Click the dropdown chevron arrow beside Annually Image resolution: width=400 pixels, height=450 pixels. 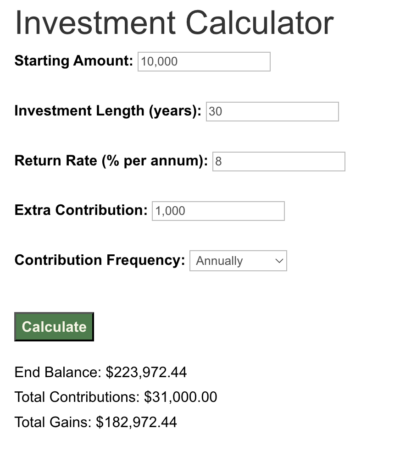tap(279, 261)
